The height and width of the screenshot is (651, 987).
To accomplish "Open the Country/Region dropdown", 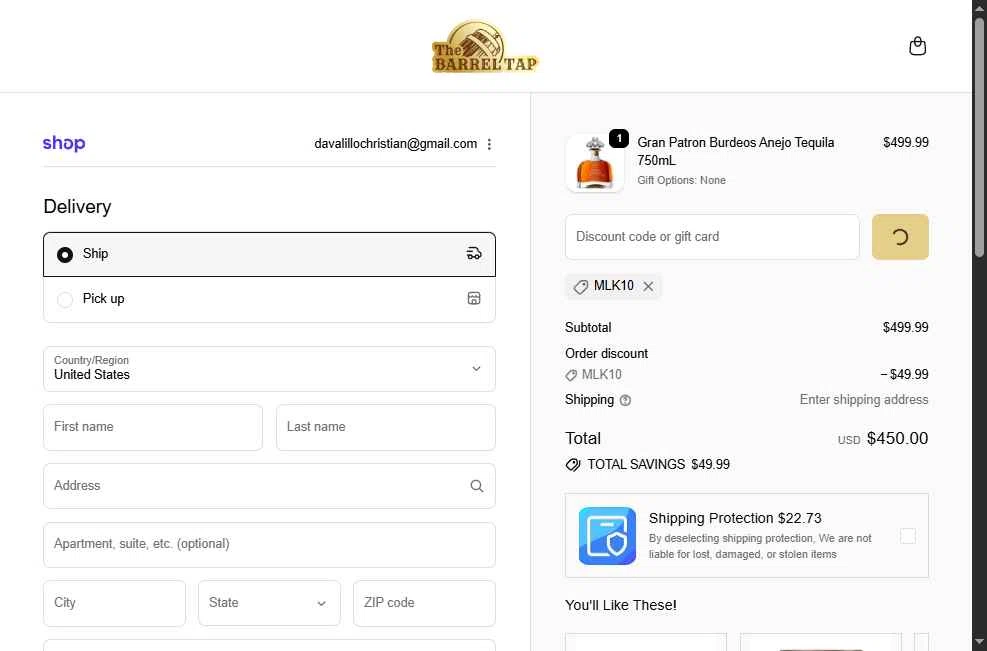I will (269, 369).
